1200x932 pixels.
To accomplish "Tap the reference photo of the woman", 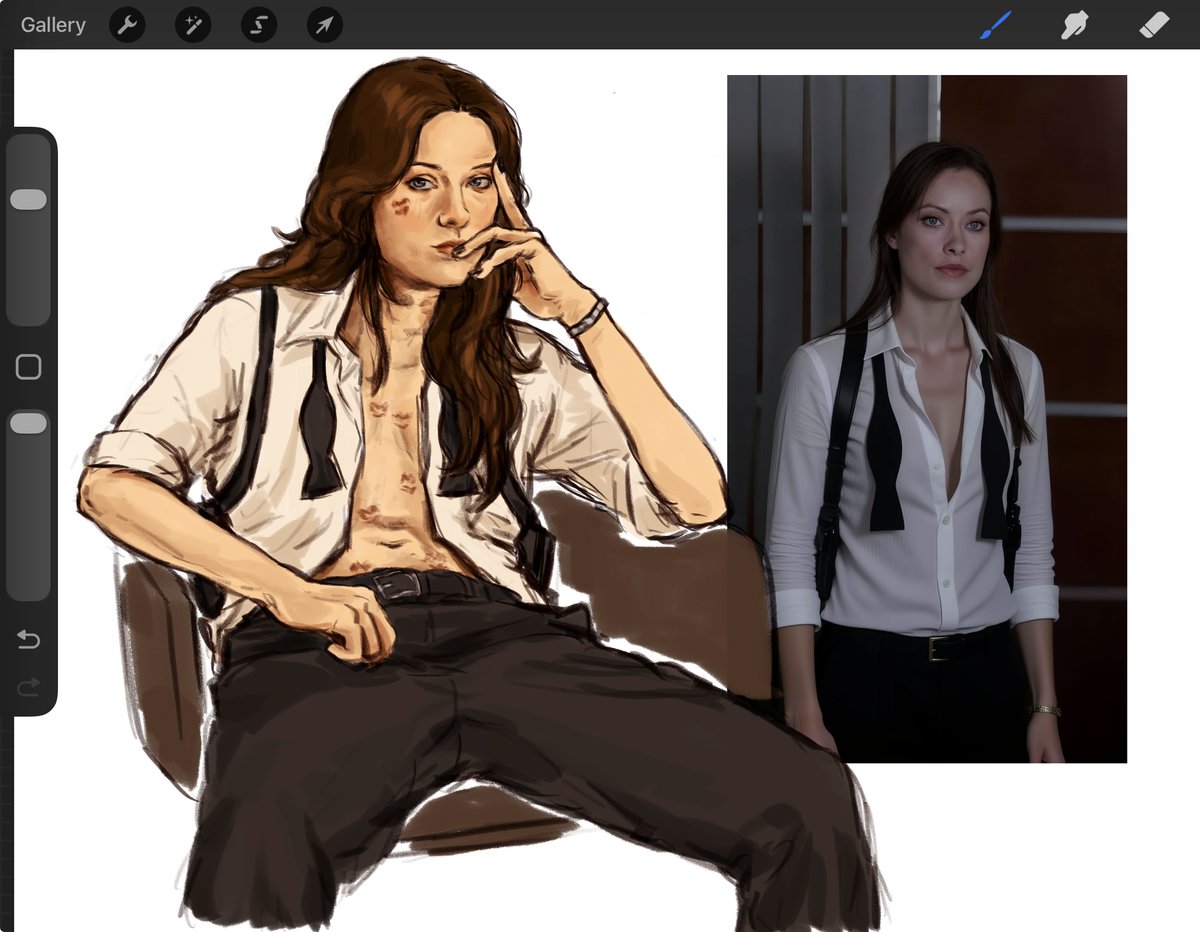I will 927,419.
